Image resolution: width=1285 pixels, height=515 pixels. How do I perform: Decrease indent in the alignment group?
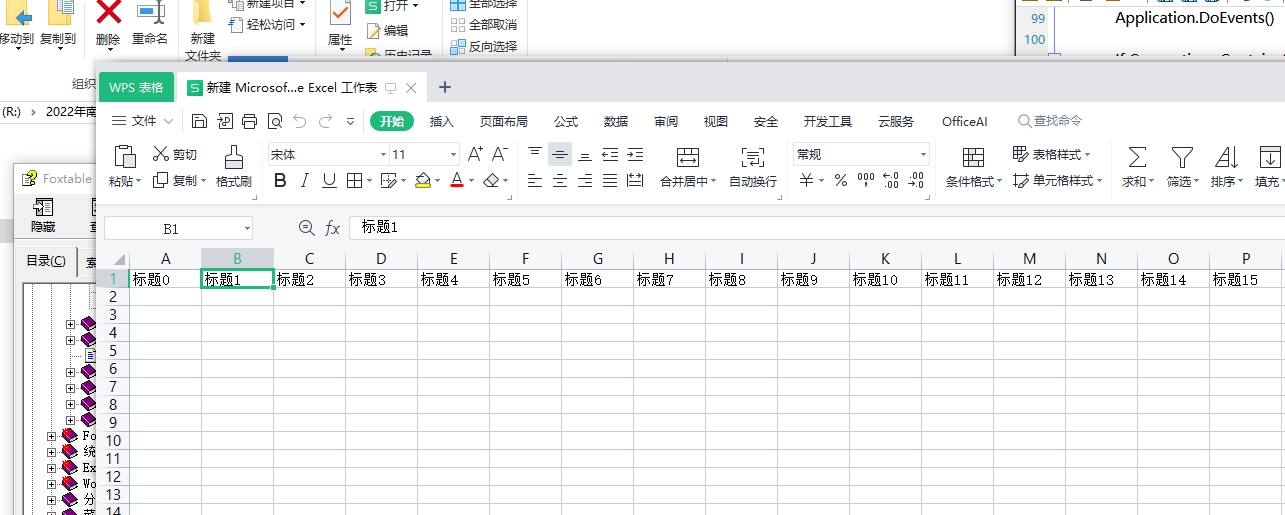(610, 154)
